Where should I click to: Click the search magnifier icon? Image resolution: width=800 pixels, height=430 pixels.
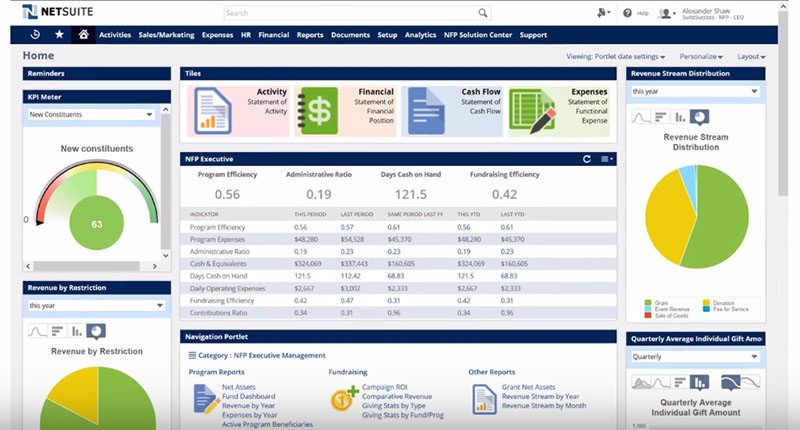(483, 13)
